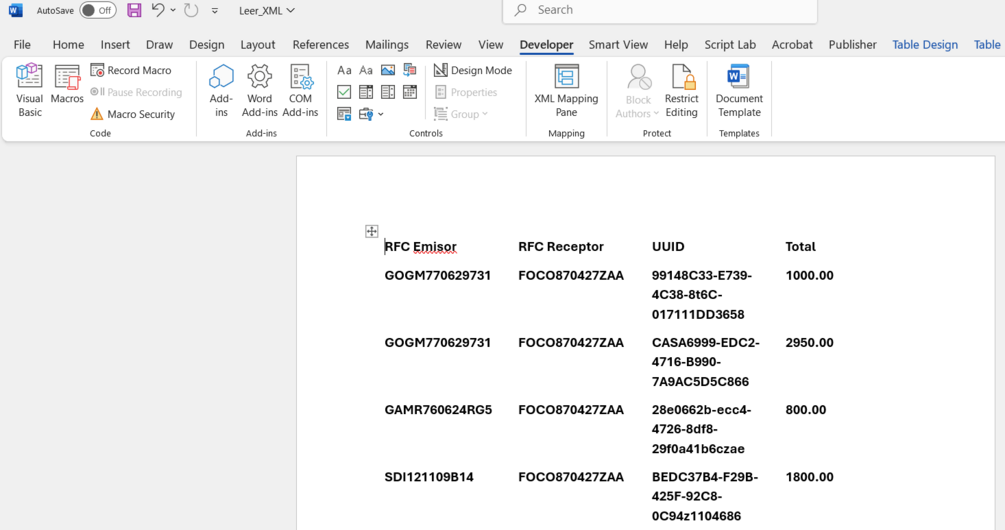Viewport: 1005px width, 530px height.
Task: Open the File tab
Action: (22, 45)
